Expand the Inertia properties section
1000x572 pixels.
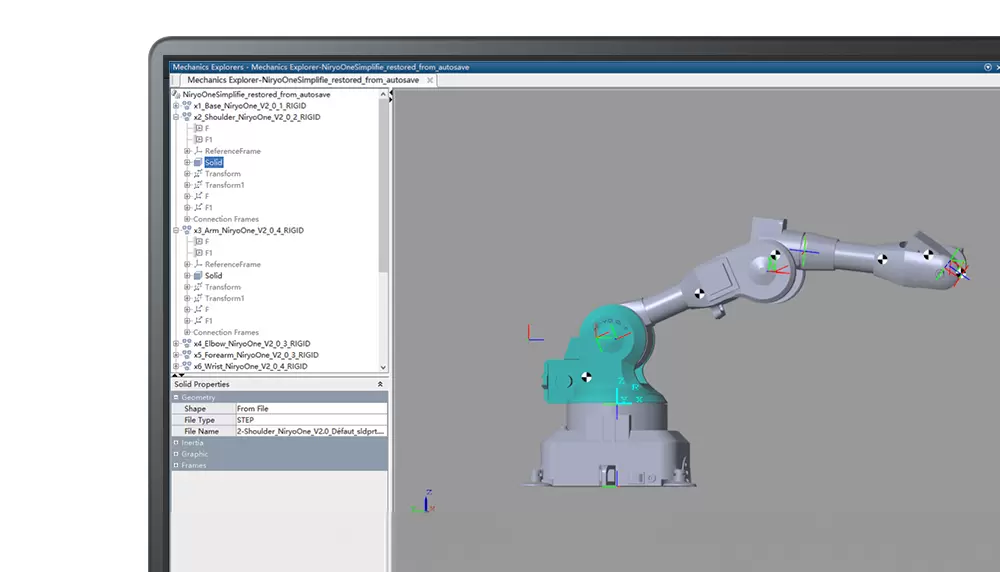coord(177,442)
